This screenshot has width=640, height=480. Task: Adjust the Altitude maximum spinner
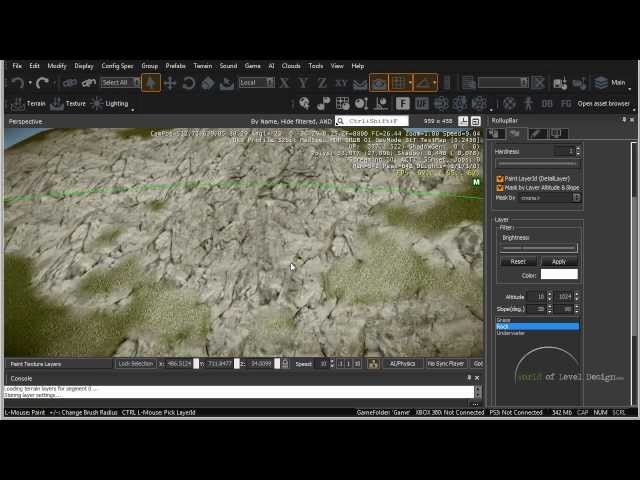click(577, 297)
